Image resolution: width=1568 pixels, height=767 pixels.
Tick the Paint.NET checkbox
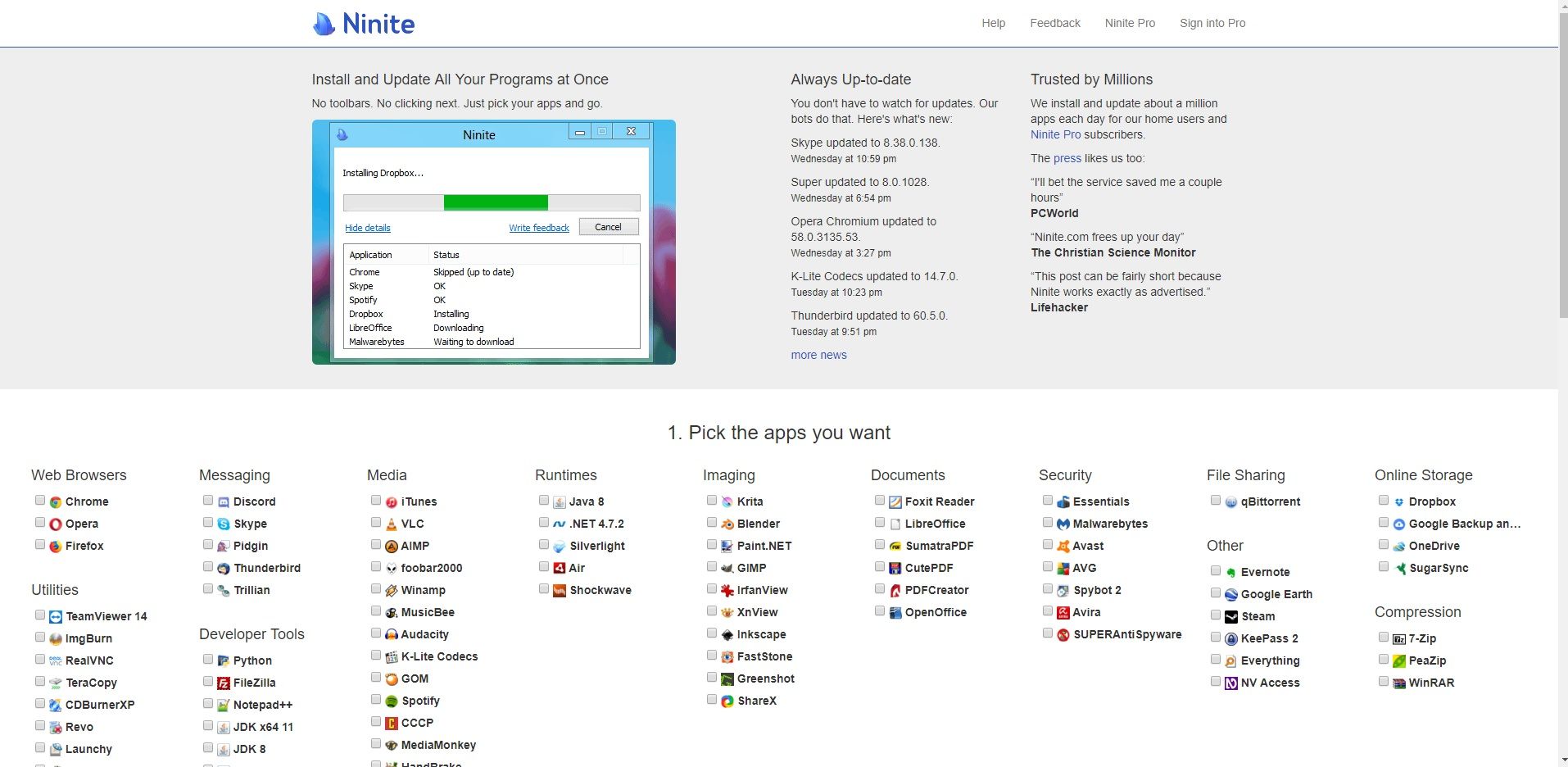tap(712, 544)
